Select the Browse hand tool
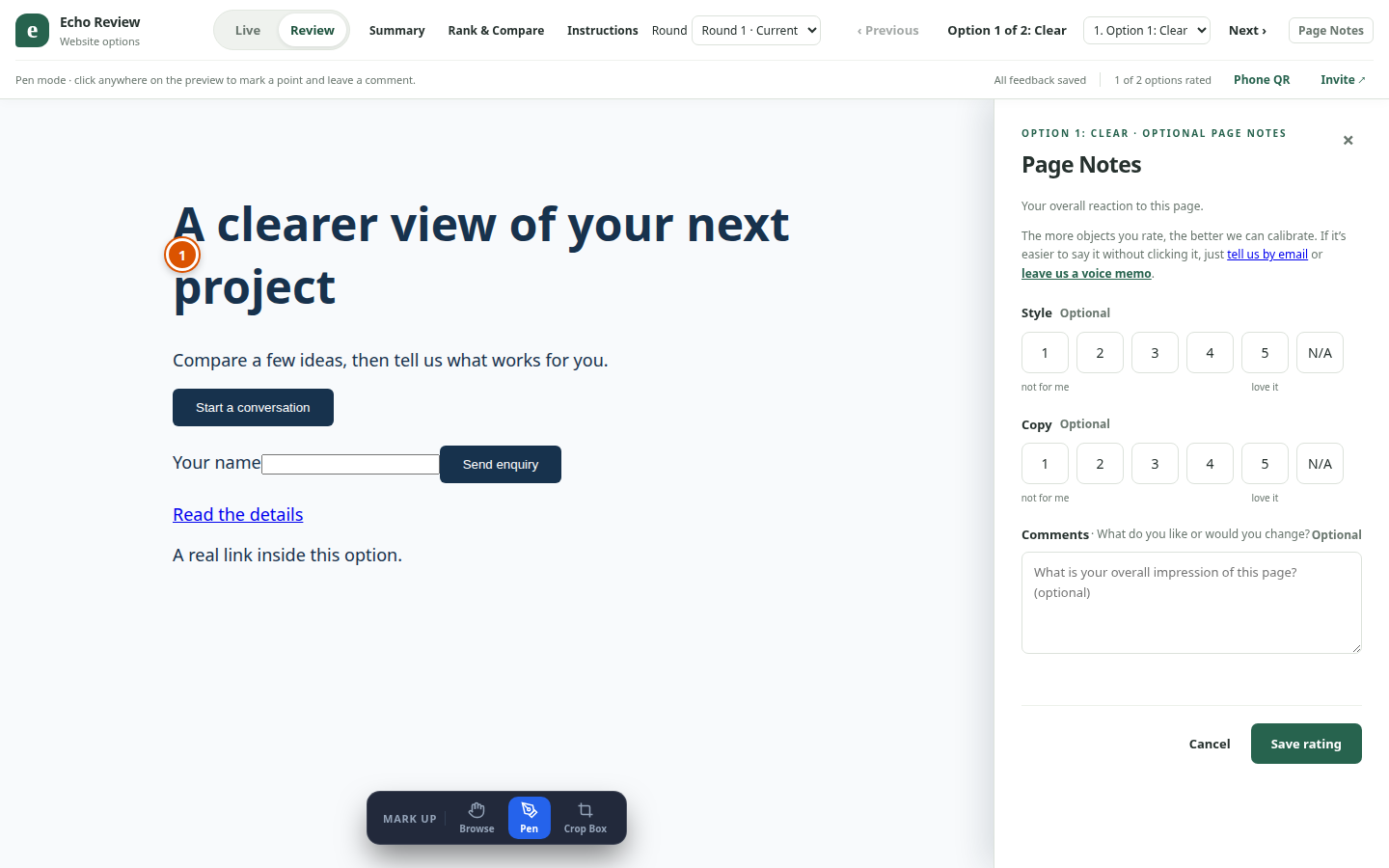The image size is (1389, 868). tap(477, 818)
